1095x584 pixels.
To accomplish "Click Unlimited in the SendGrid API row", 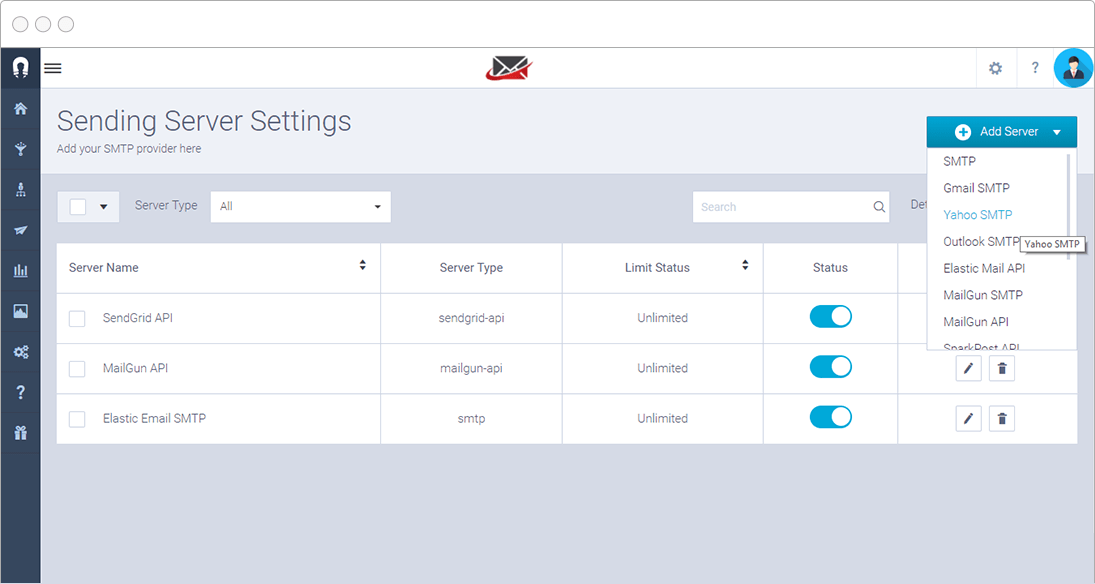I will click(662, 318).
